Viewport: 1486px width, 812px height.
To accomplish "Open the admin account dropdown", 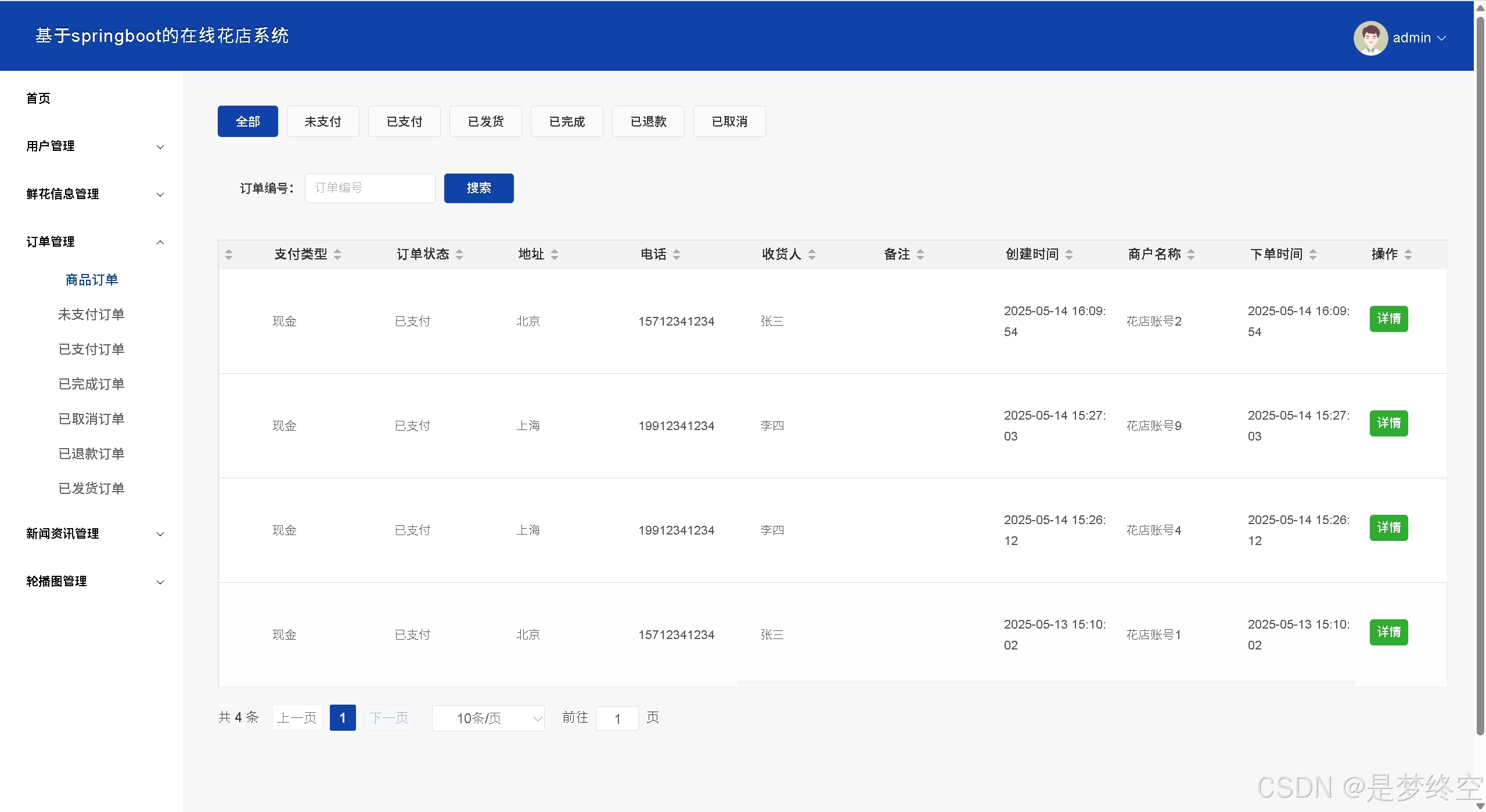I will coord(1419,38).
